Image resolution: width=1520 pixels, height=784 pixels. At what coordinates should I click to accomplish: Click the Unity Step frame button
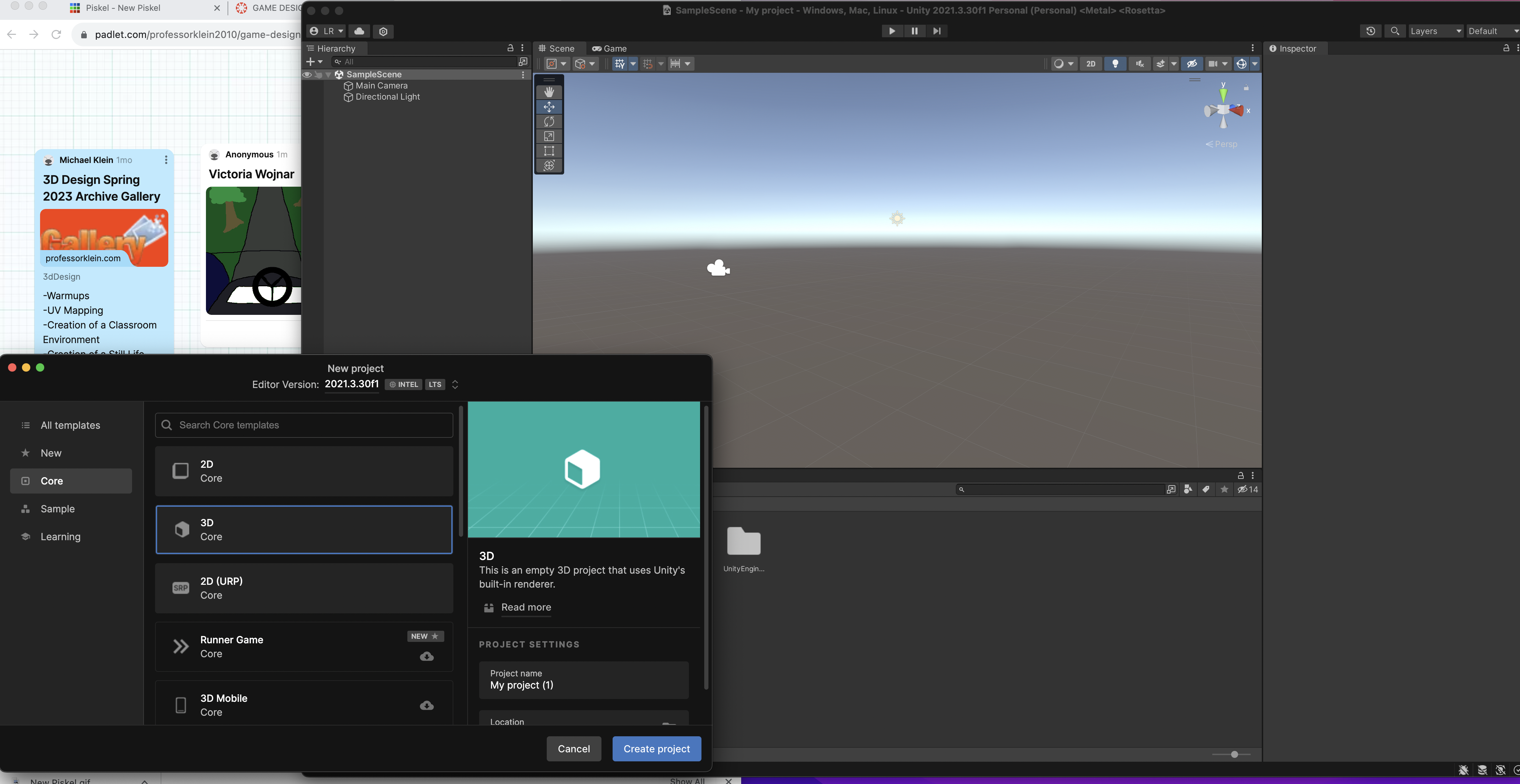(936, 31)
